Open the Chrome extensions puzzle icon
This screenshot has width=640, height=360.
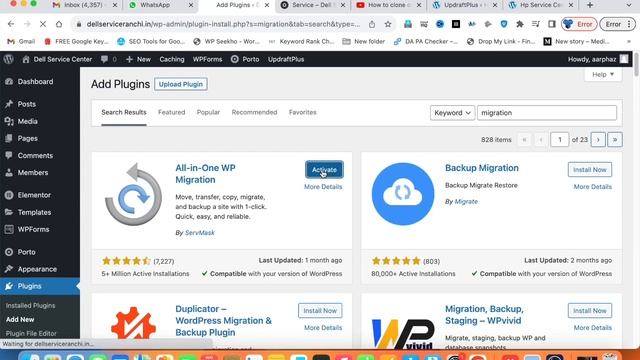[x=520, y=24]
